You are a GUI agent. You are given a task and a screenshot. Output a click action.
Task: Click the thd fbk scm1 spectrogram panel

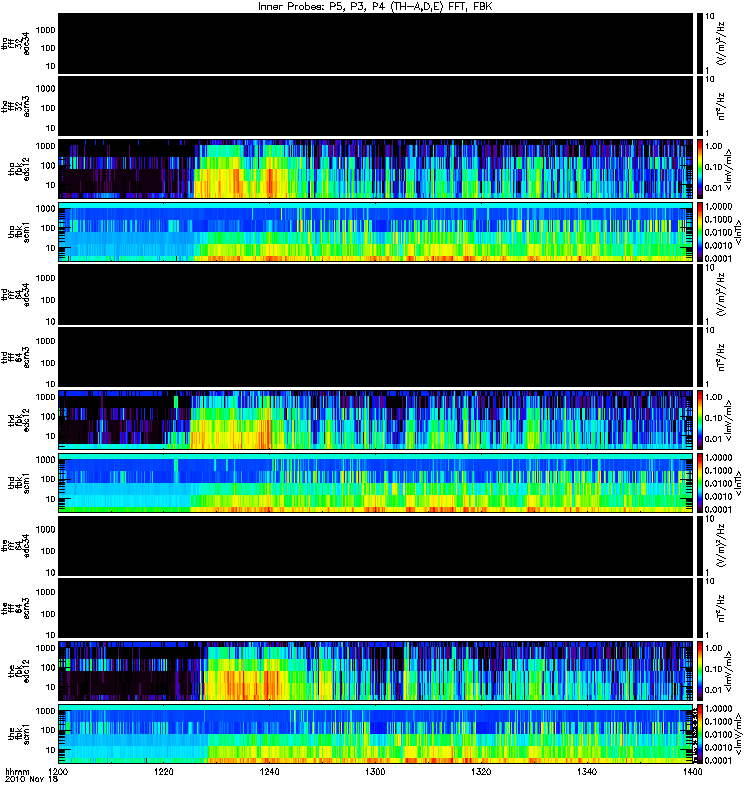[x=376, y=483]
